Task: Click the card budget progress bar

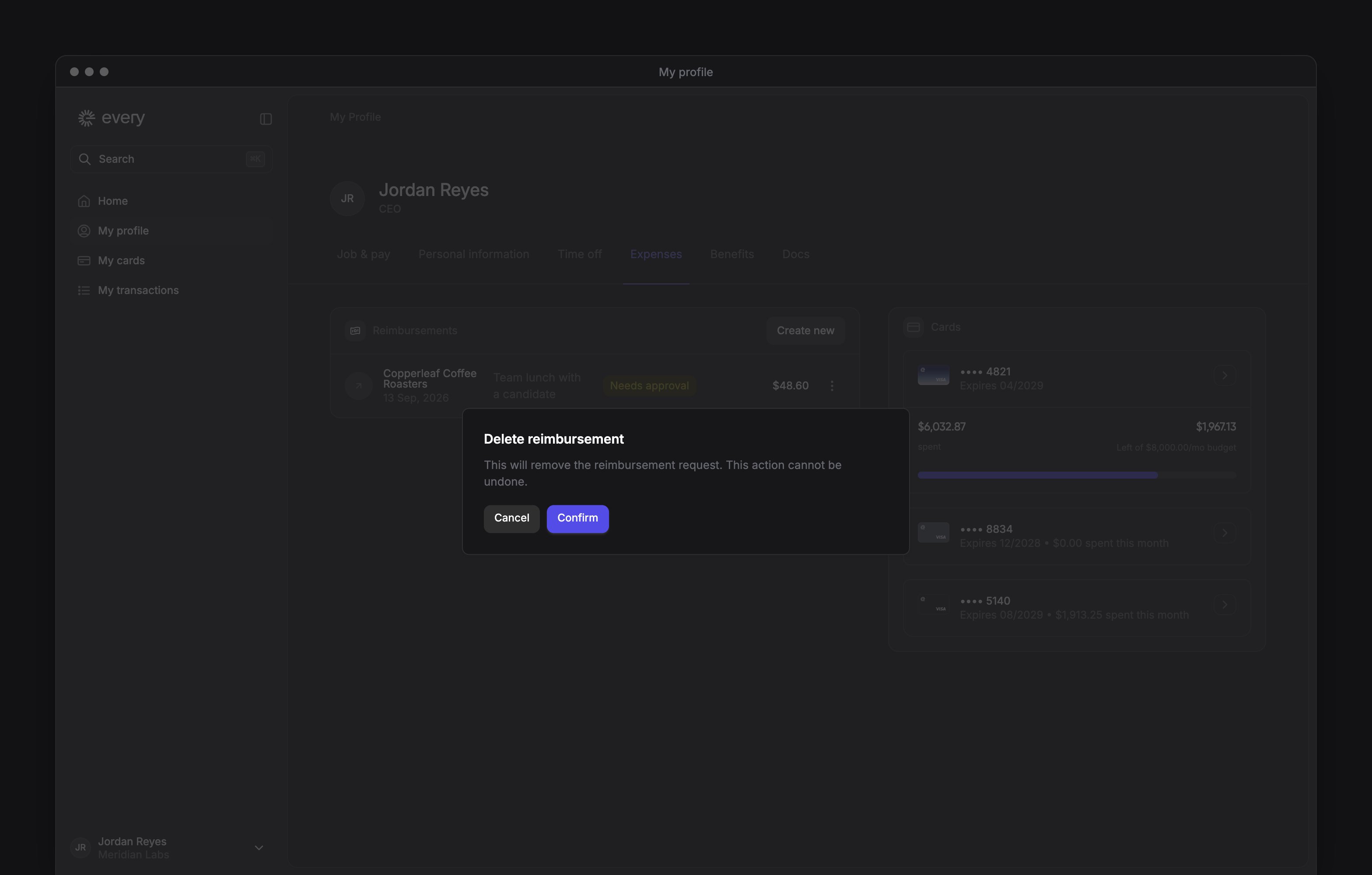Action: (x=1077, y=475)
